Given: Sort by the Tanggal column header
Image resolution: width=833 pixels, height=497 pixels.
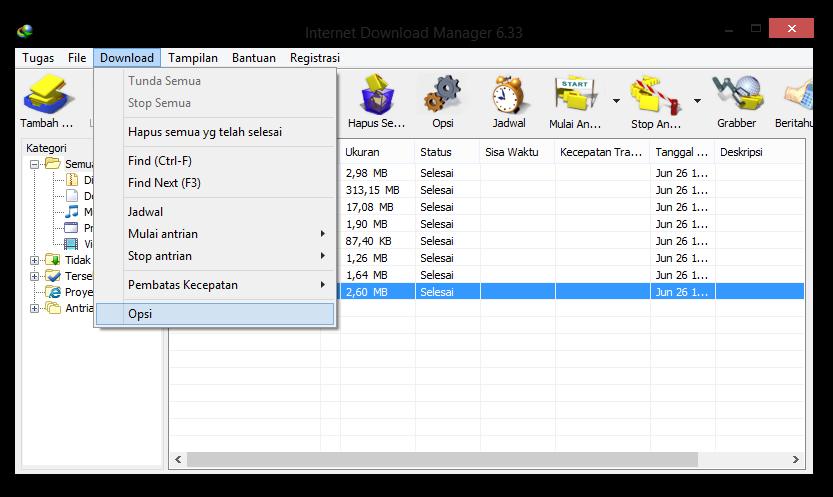Looking at the screenshot, I should [683, 152].
